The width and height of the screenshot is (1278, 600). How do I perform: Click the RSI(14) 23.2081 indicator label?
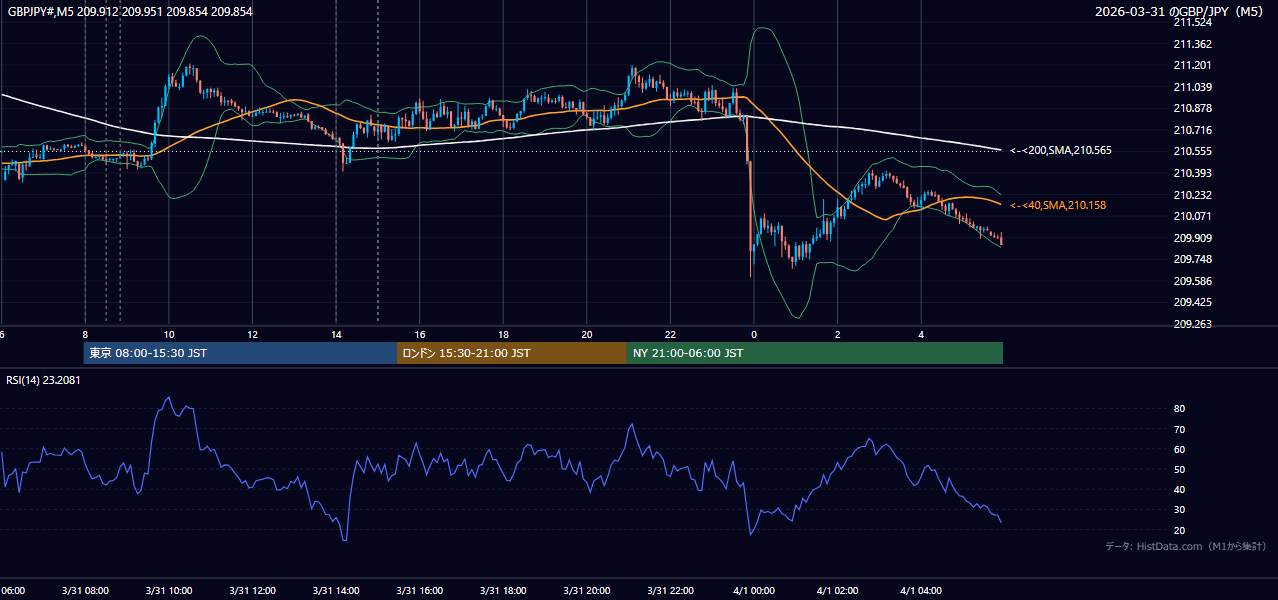[43, 380]
